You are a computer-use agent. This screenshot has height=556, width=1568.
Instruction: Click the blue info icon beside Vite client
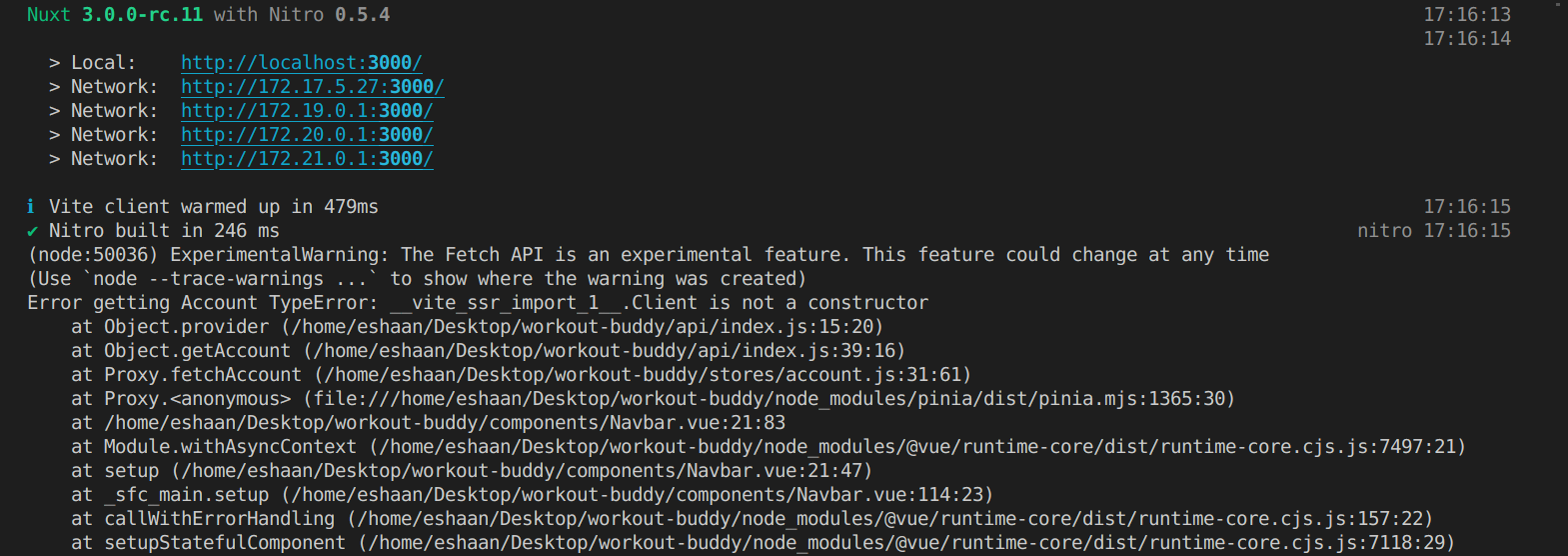(31, 207)
